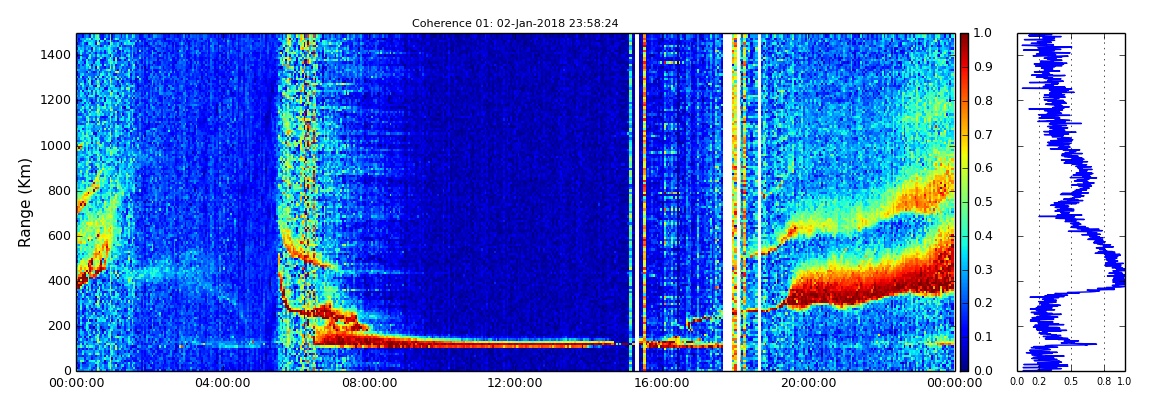This screenshot has width=1150, height=407.
Task: Click the 800 range axis tick label
Action: point(61,191)
